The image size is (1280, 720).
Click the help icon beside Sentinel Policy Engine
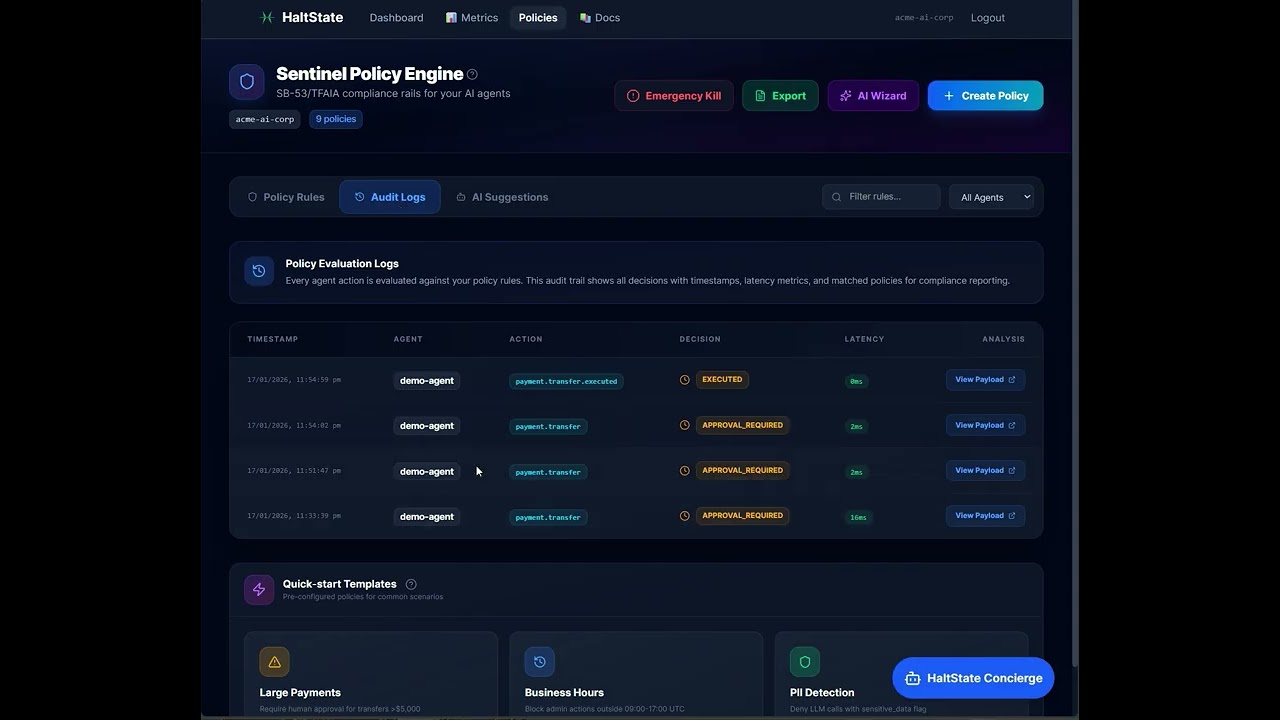tap(472, 74)
